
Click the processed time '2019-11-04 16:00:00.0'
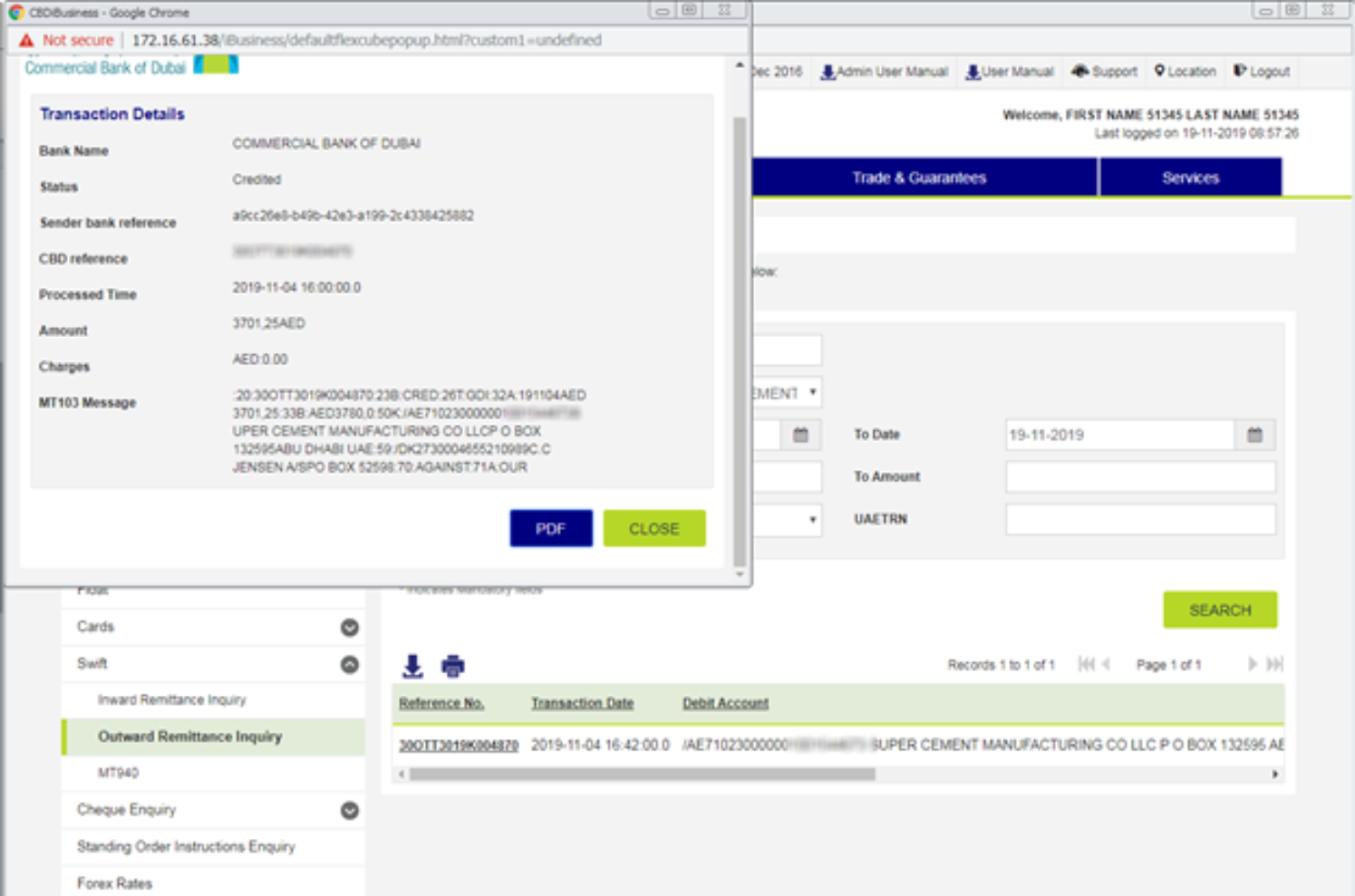tap(296, 287)
